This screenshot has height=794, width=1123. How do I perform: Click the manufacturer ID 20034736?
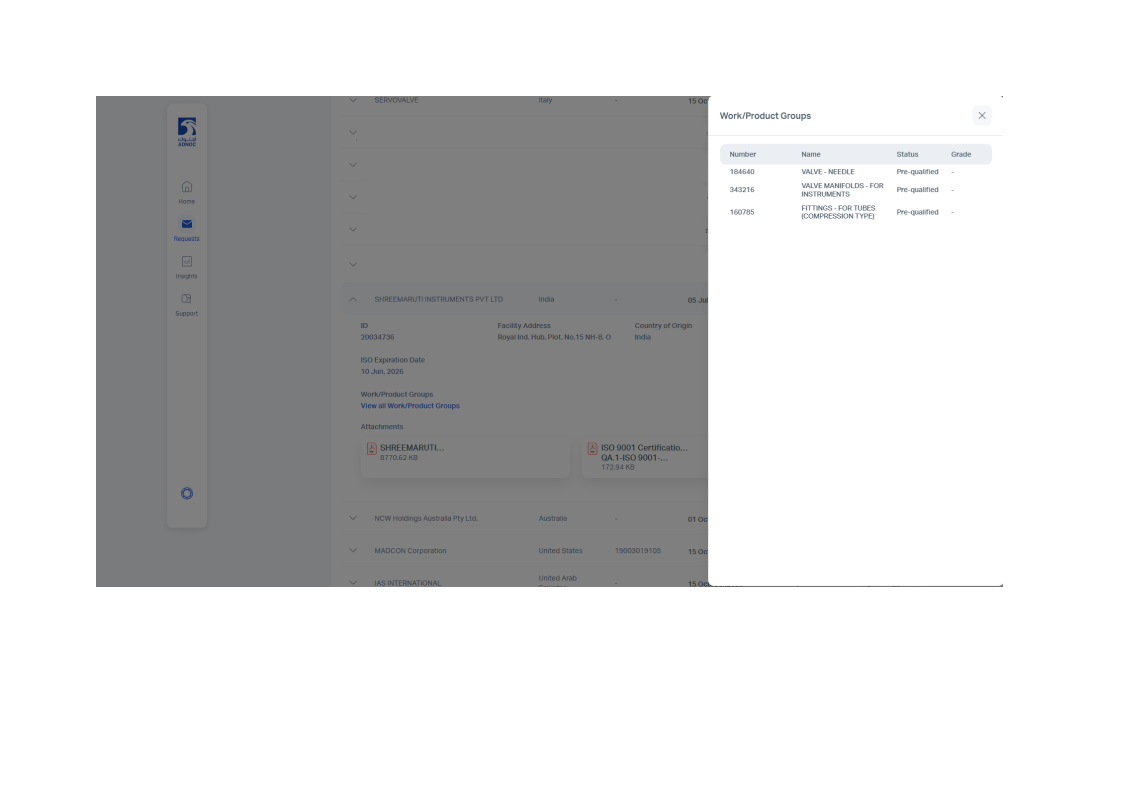click(377, 337)
